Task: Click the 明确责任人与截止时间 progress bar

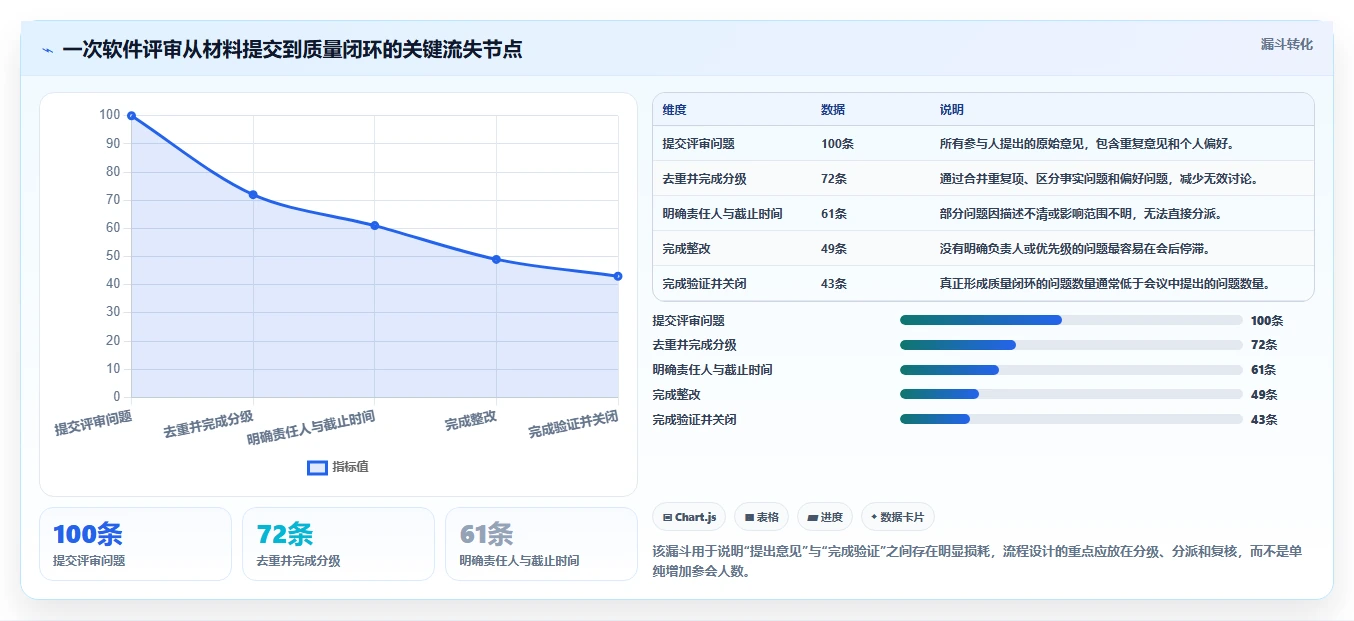Action: click(1071, 370)
